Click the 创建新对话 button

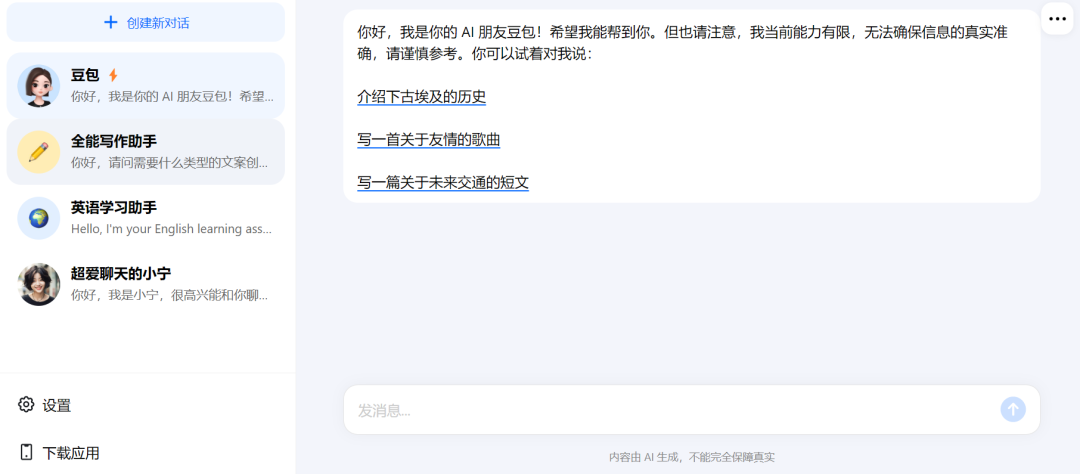tap(145, 23)
